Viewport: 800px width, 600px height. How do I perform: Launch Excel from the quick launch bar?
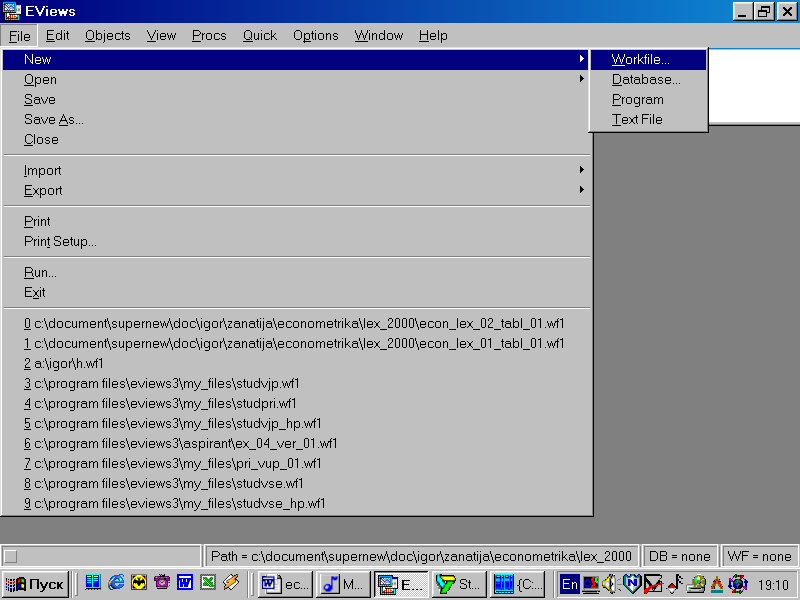click(208, 582)
